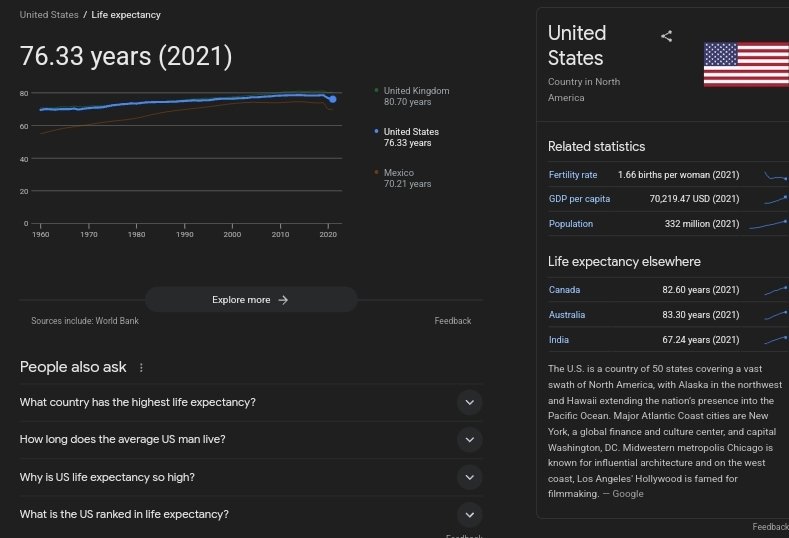
Task: Click the Population trend sparkline
Action: click(768, 224)
